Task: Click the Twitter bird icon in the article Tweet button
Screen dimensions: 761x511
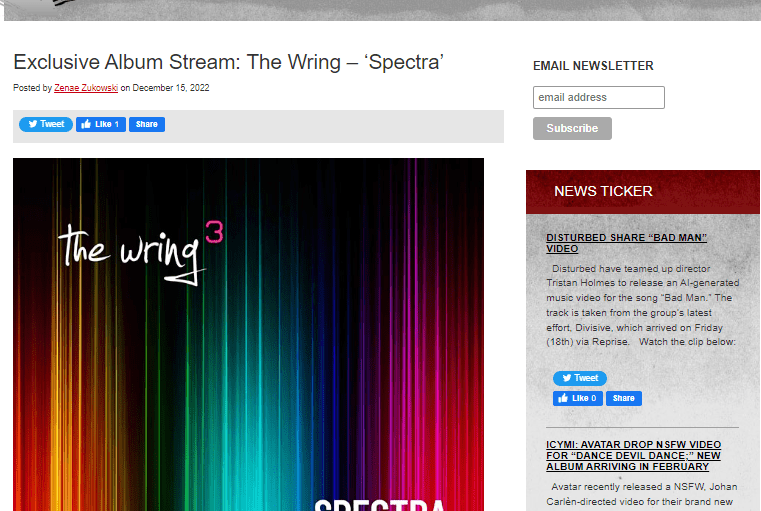Action: pyautogui.click(x=33, y=124)
